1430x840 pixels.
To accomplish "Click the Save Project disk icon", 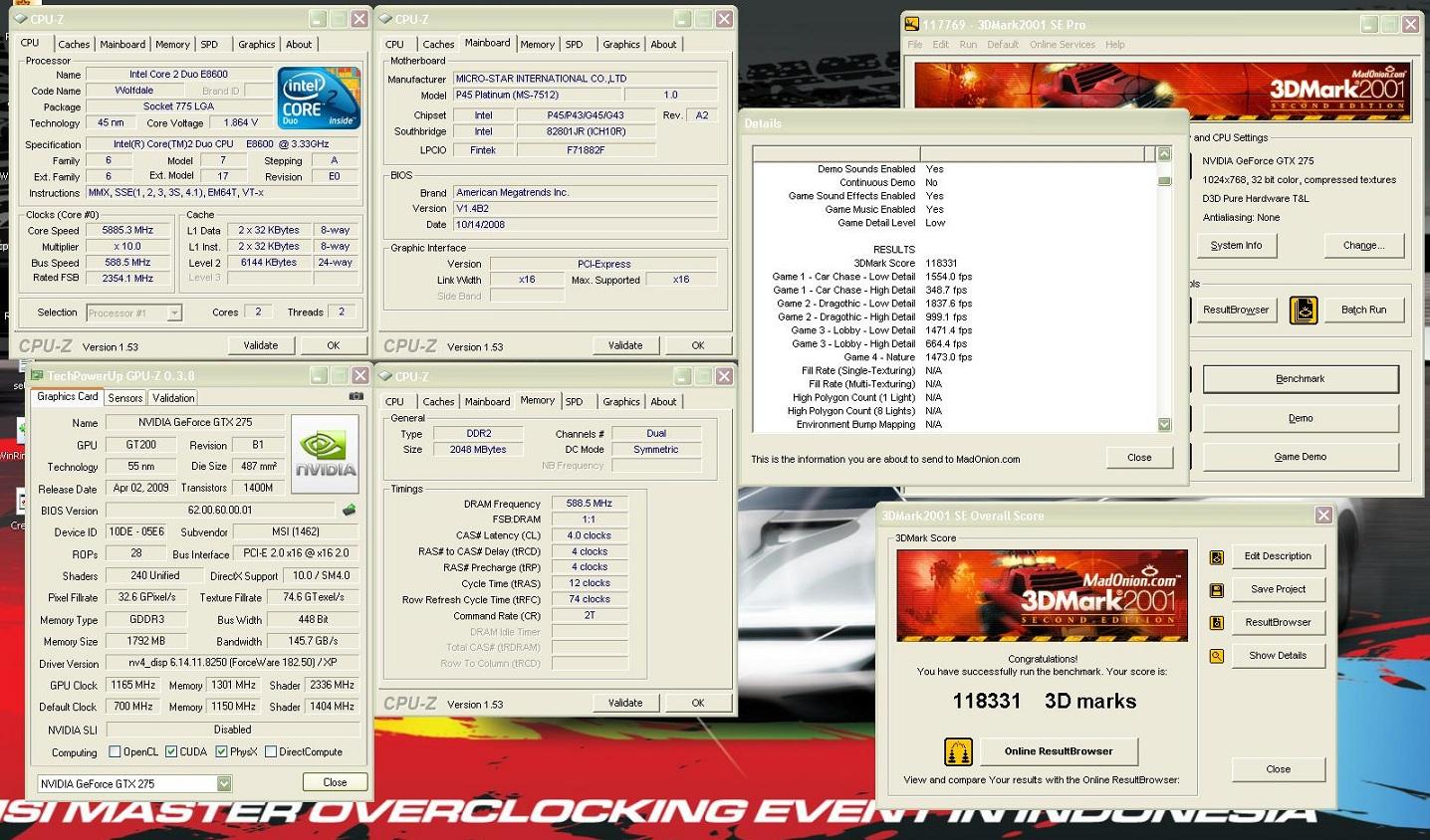I will point(1216,589).
